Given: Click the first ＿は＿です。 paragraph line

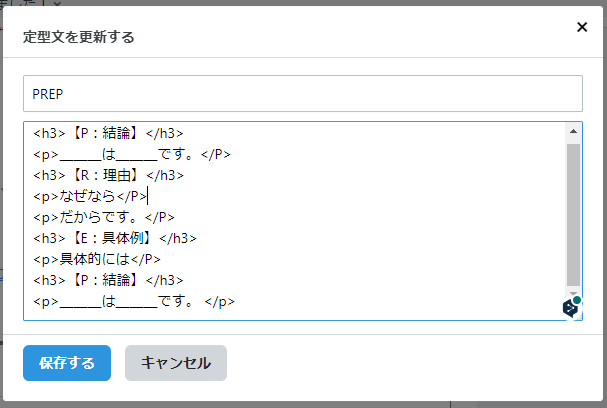Looking at the screenshot, I should tap(132, 154).
